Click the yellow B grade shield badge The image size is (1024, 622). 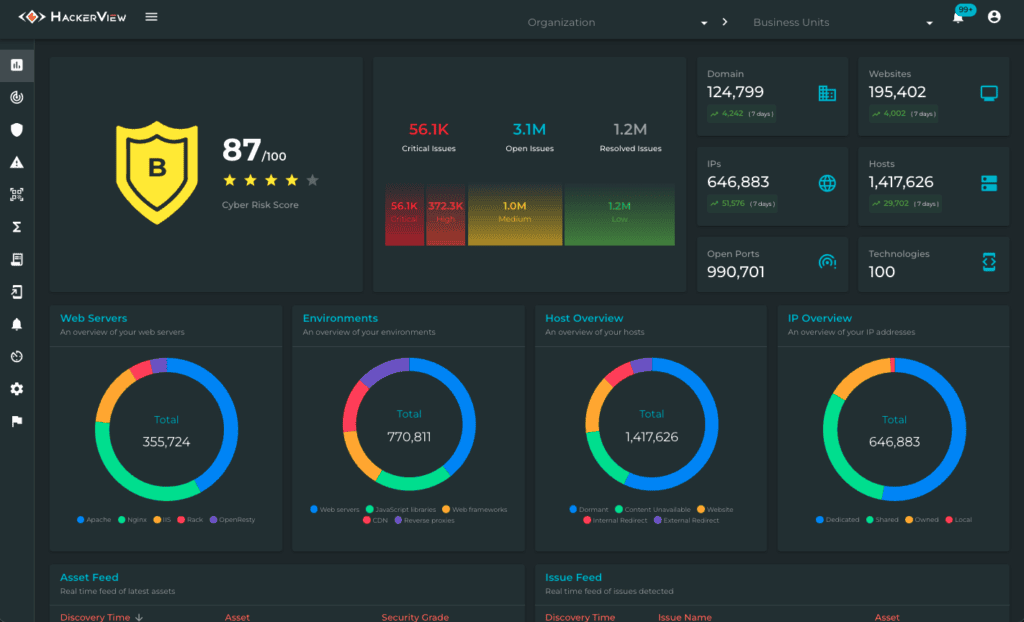(157, 172)
